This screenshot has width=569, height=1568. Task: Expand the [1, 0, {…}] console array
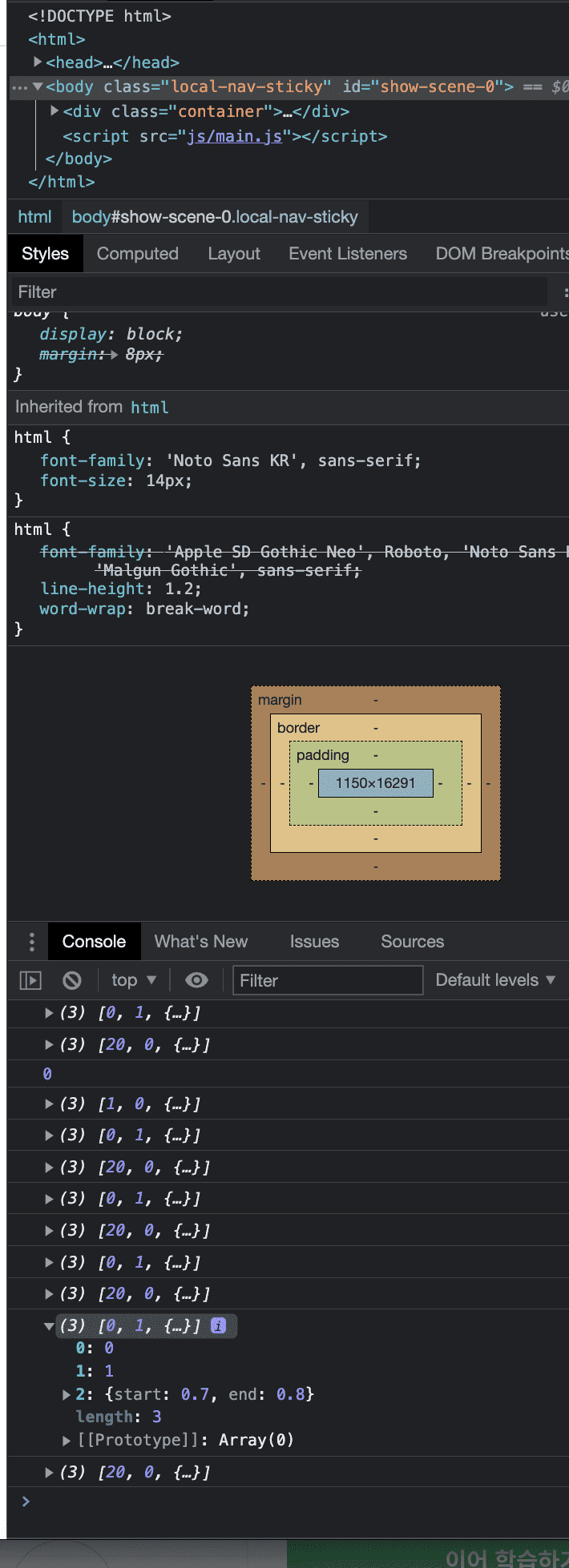[49, 1104]
